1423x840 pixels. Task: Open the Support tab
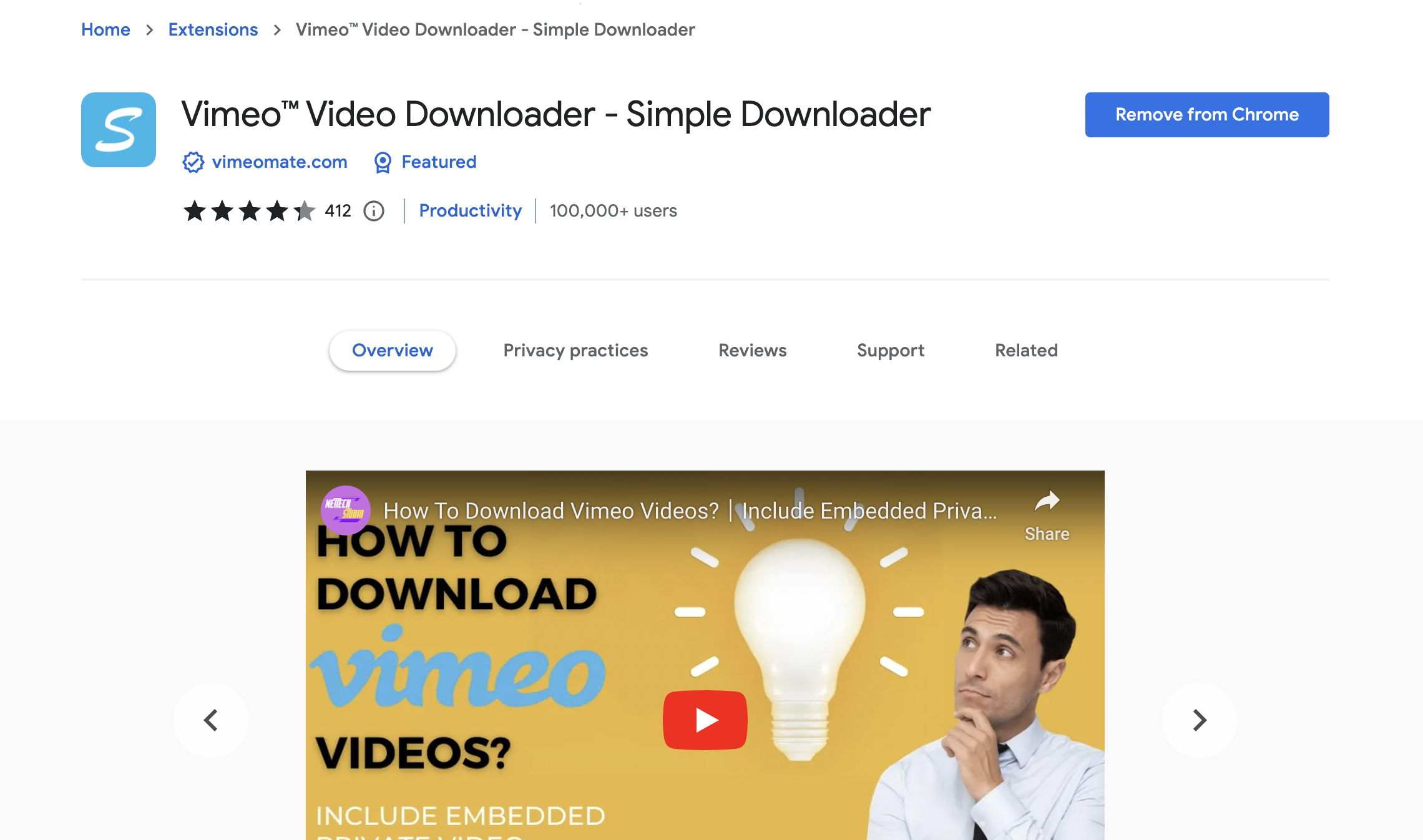point(890,350)
